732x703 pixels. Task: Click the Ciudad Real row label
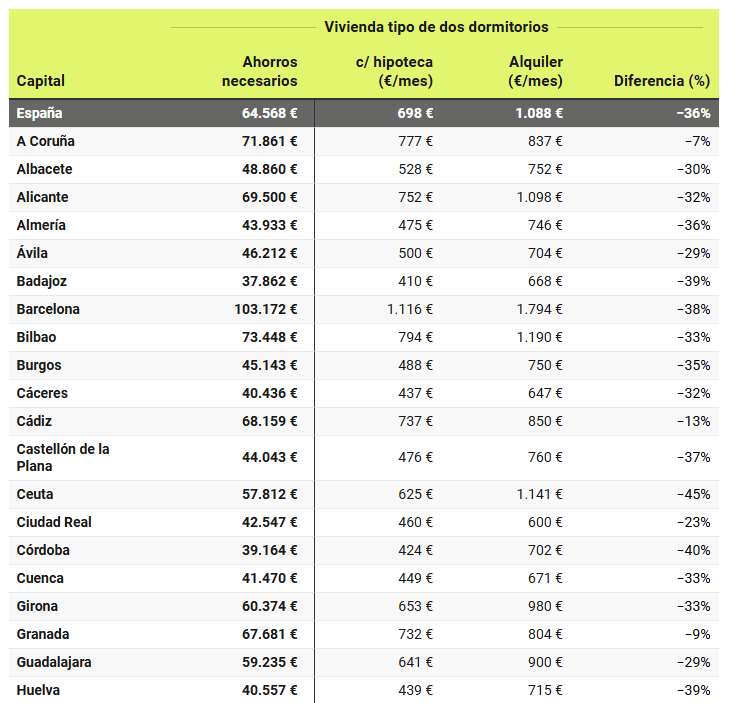pos(55,522)
